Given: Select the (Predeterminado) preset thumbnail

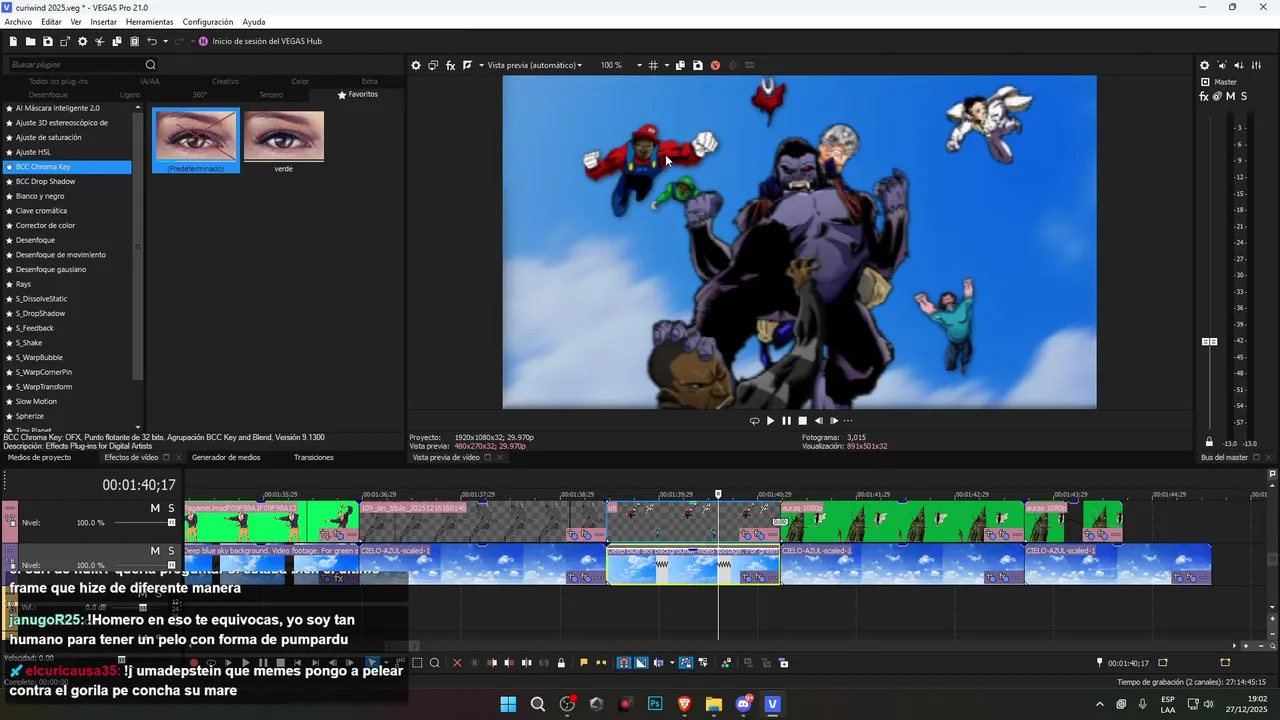Looking at the screenshot, I should click(196, 140).
